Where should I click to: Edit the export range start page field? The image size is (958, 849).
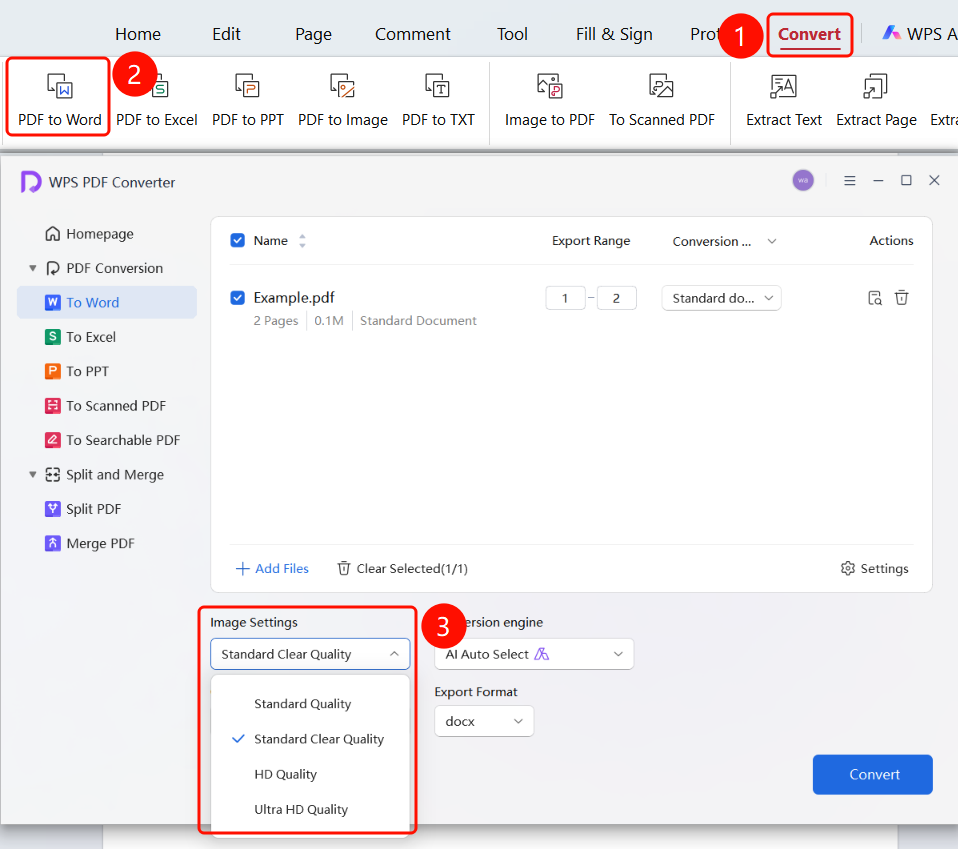pyautogui.click(x=565, y=298)
